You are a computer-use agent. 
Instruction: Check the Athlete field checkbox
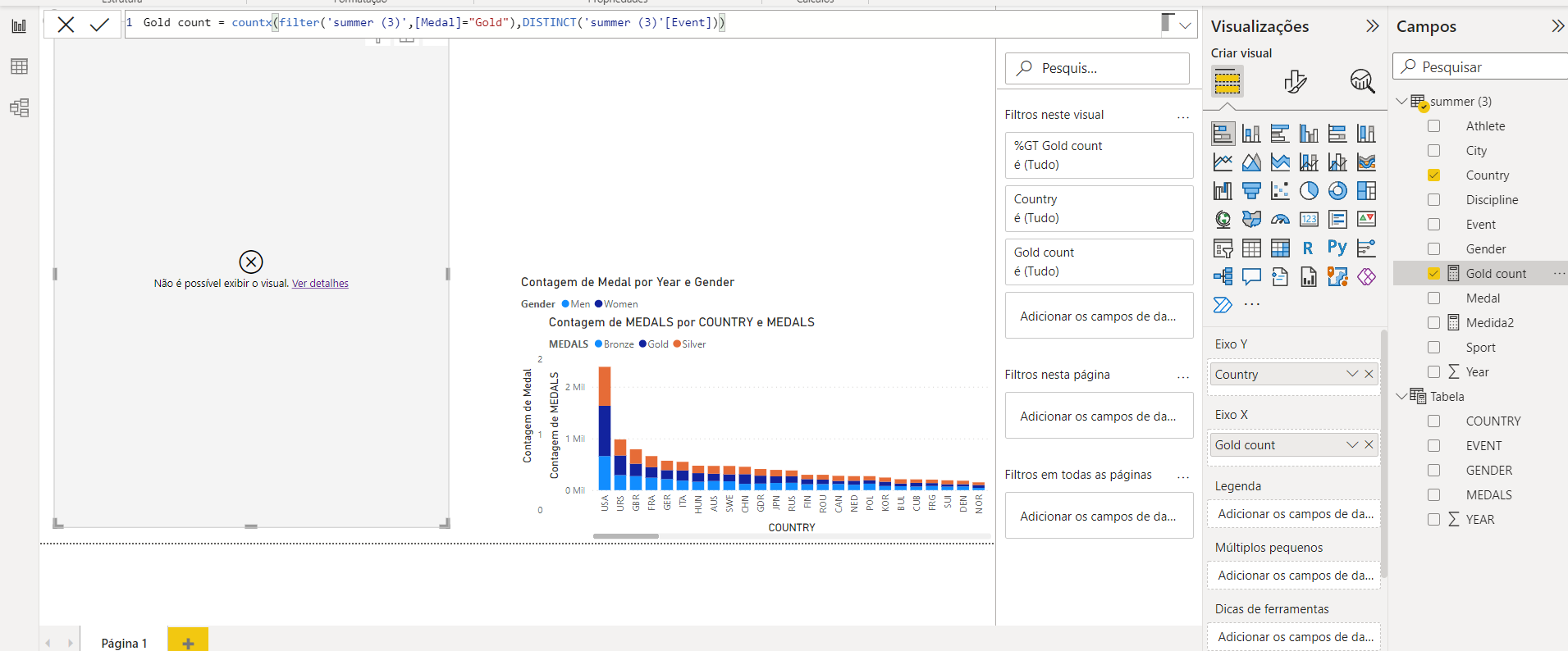[x=1433, y=126]
